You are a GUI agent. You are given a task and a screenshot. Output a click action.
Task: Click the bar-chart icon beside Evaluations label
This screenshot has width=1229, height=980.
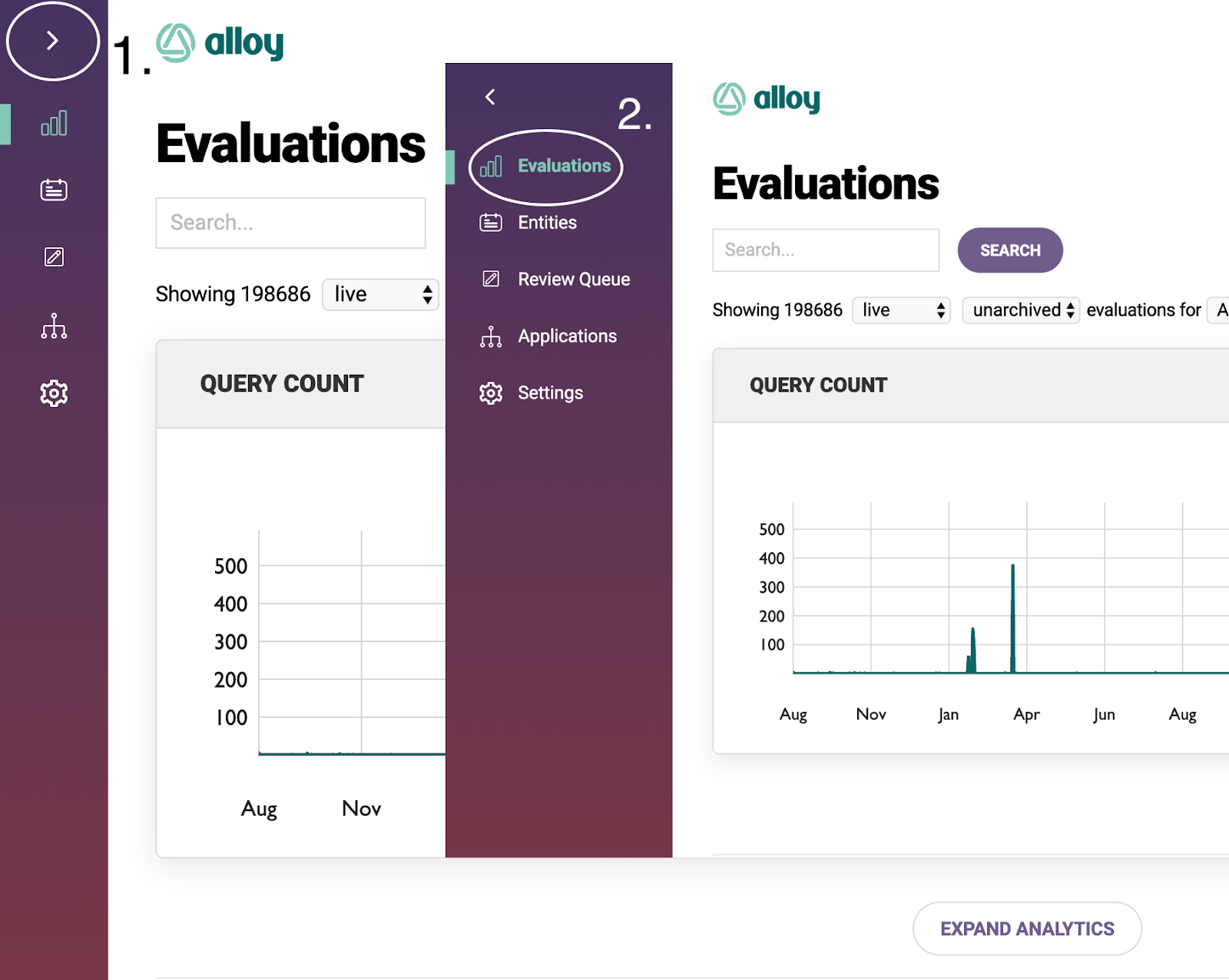tap(491, 166)
